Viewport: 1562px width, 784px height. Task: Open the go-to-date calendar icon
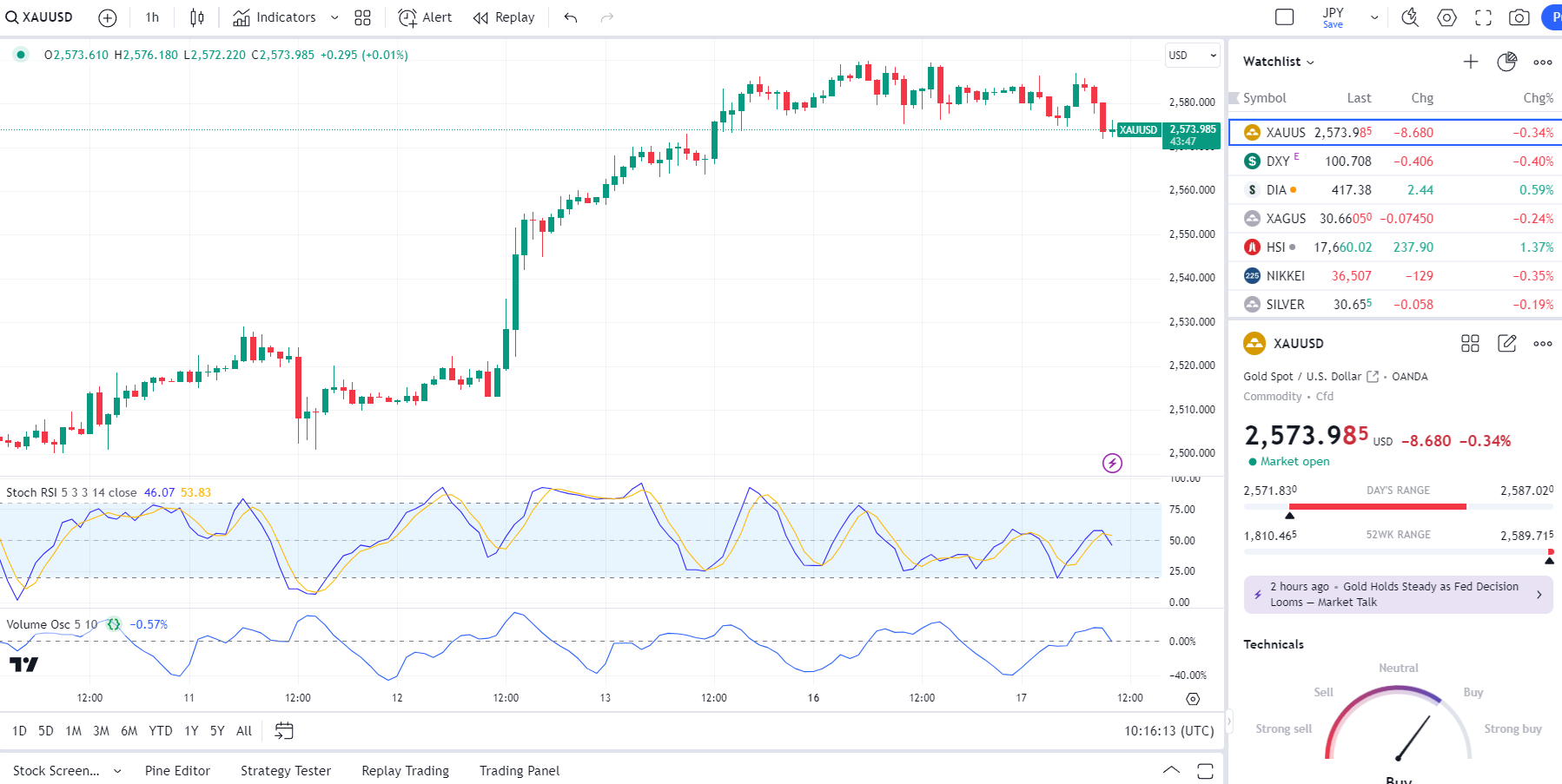(284, 731)
